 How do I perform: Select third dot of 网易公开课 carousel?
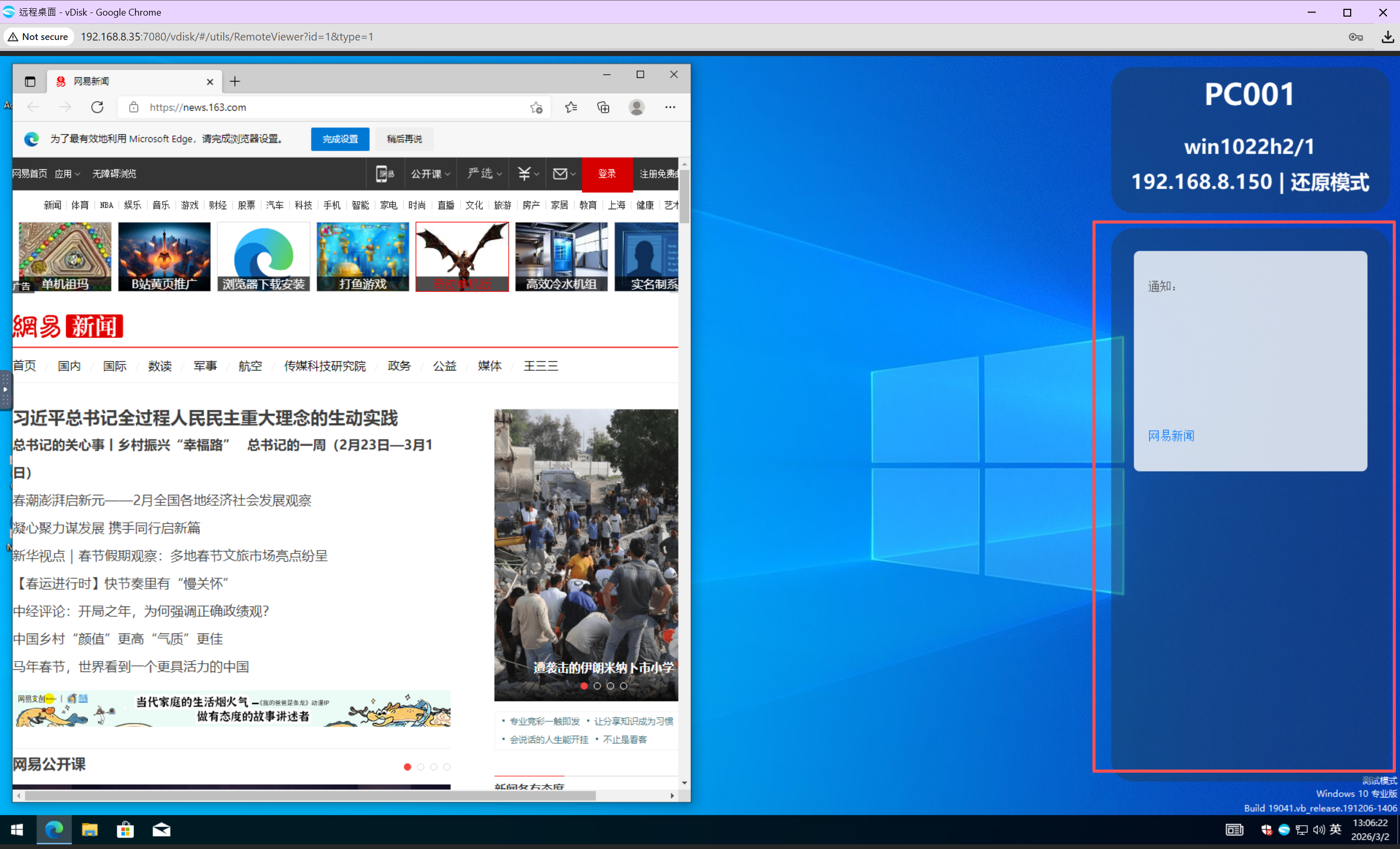coord(434,766)
